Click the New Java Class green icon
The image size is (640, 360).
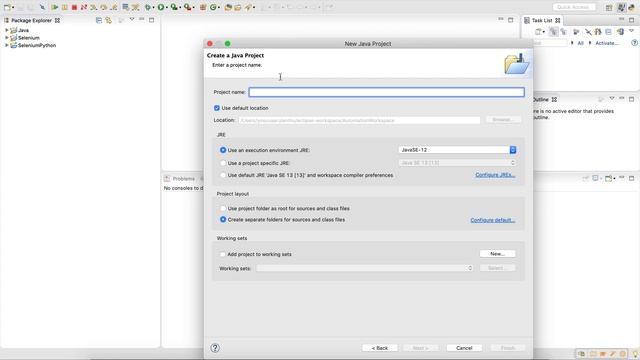coord(213,7)
